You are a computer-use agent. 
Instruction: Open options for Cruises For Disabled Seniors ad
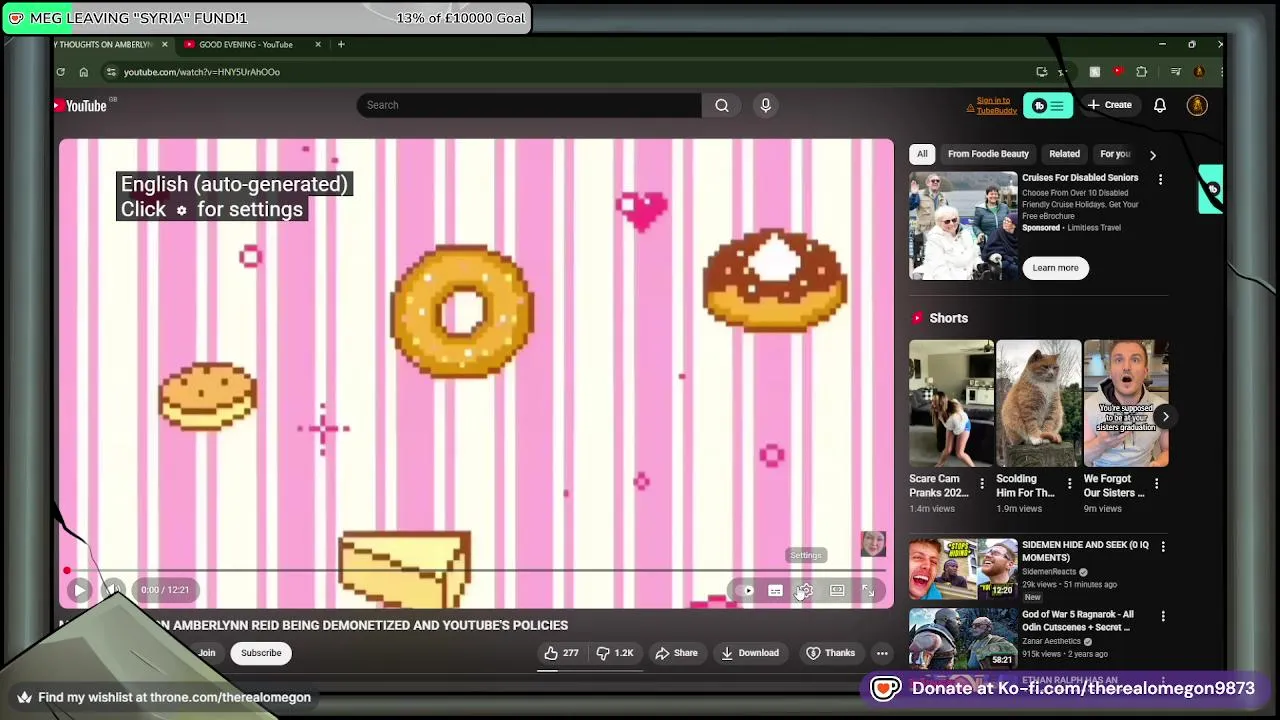coord(1160,179)
